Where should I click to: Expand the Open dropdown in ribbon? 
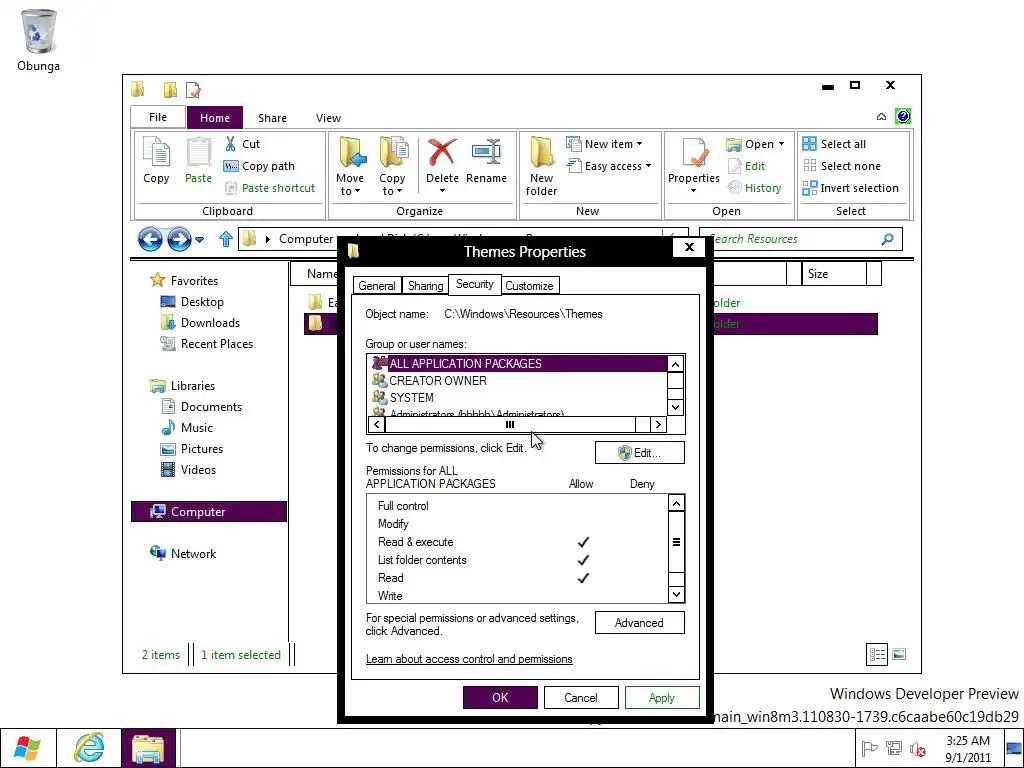click(x=756, y=144)
